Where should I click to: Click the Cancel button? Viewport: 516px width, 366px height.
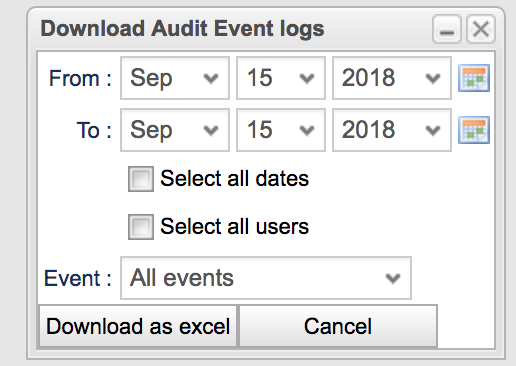click(x=338, y=326)
